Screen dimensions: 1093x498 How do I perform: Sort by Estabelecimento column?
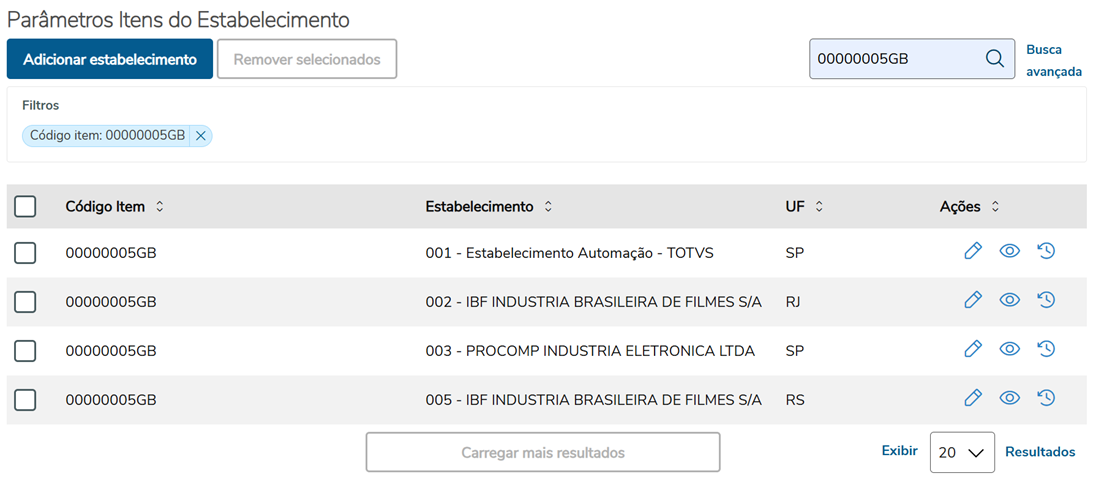tap(548, 207)
